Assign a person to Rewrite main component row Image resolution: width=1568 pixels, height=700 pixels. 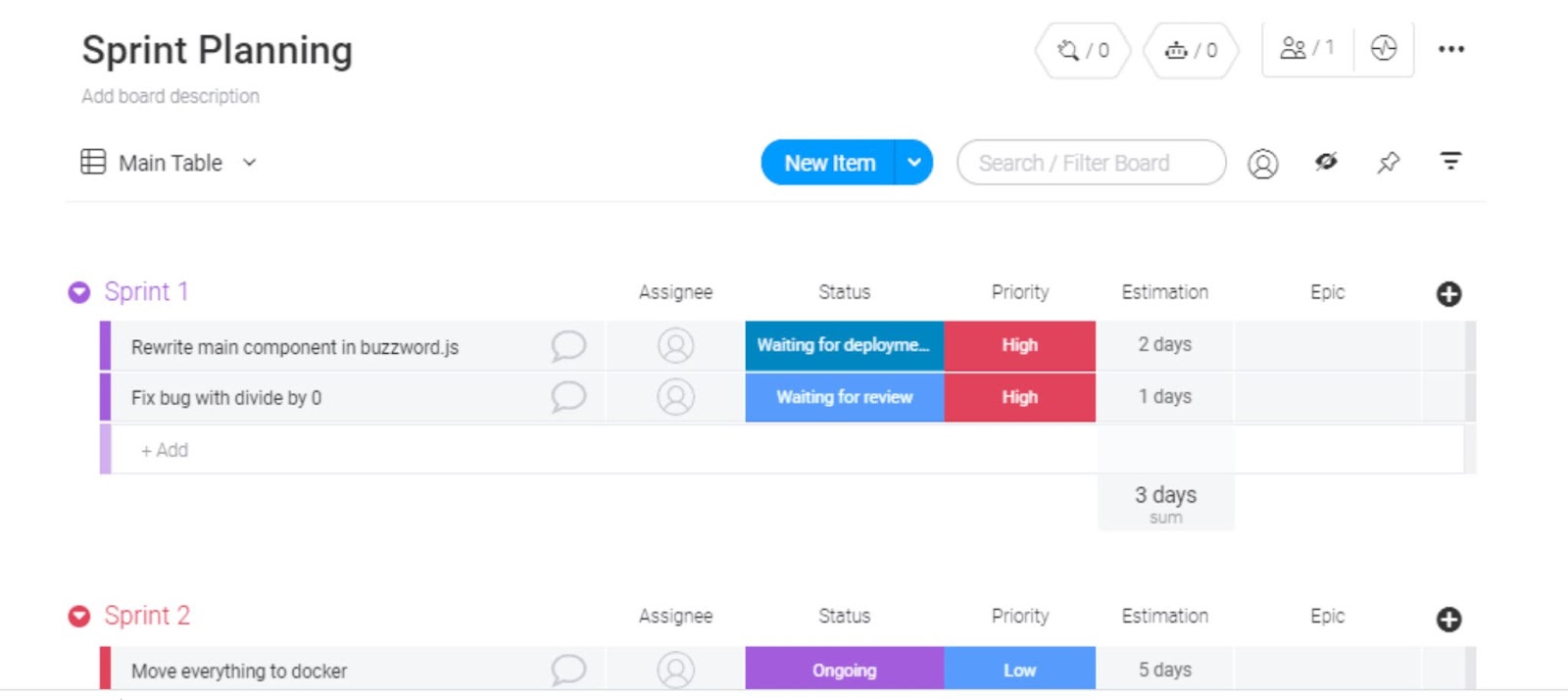point(675,345)
